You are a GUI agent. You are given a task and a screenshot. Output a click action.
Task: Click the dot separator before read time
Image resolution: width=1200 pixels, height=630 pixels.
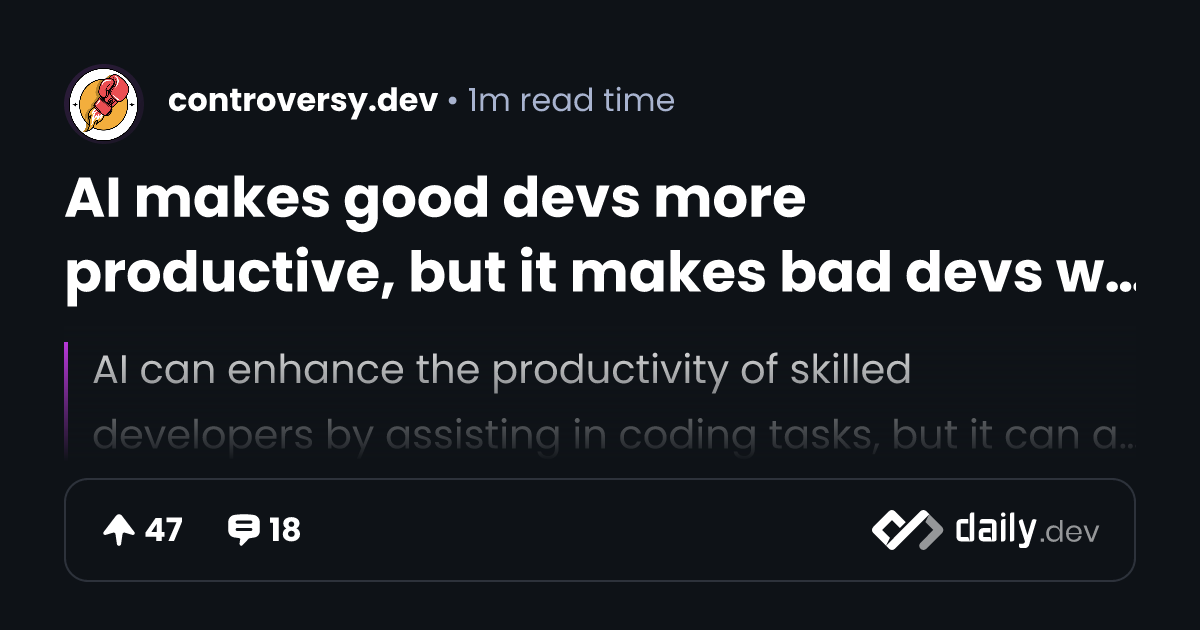click(453, 102)
